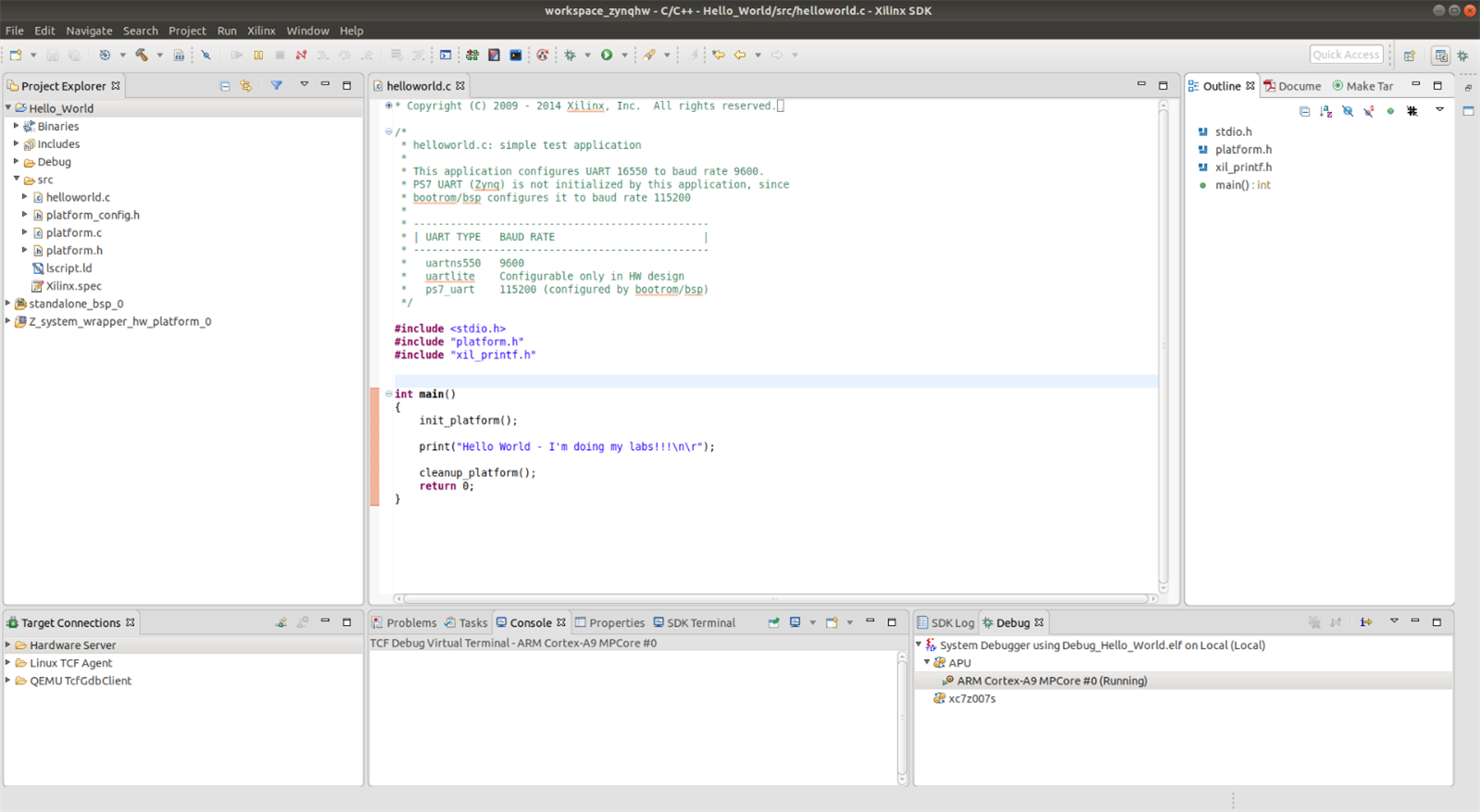Toggle Link with Editor in Project Explorer
Screen dimensions: 1480x812
pos(246,86)
